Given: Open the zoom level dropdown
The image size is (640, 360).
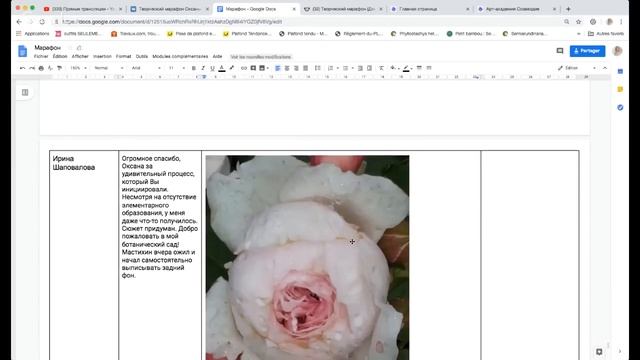Looking at the screenshot, I should pos(78,68).
